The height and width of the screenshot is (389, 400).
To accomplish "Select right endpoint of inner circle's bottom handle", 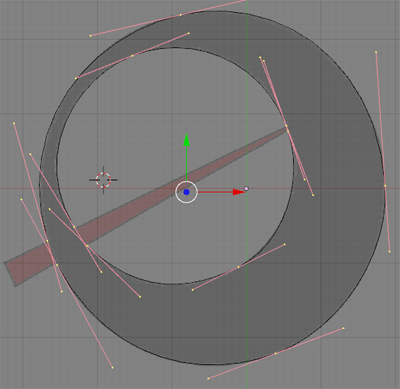I will tap(285, 244).
